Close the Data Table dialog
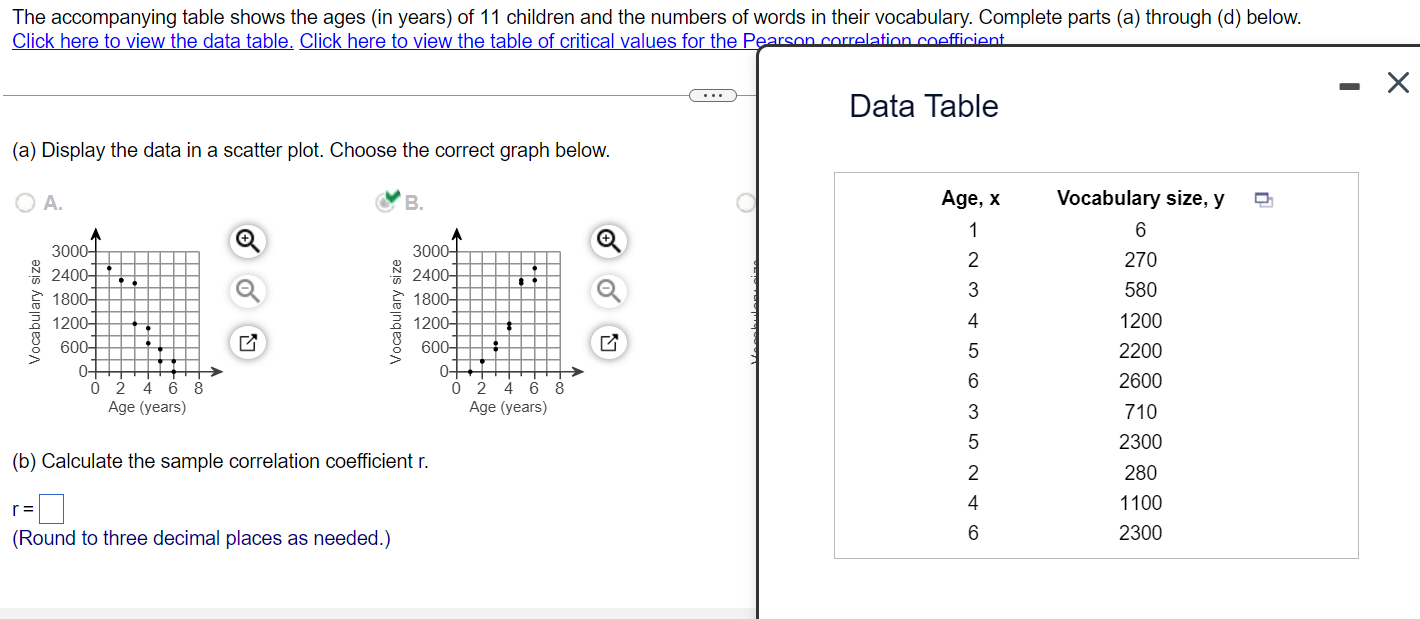1420x619 pixels. (x=1397, y=83)
